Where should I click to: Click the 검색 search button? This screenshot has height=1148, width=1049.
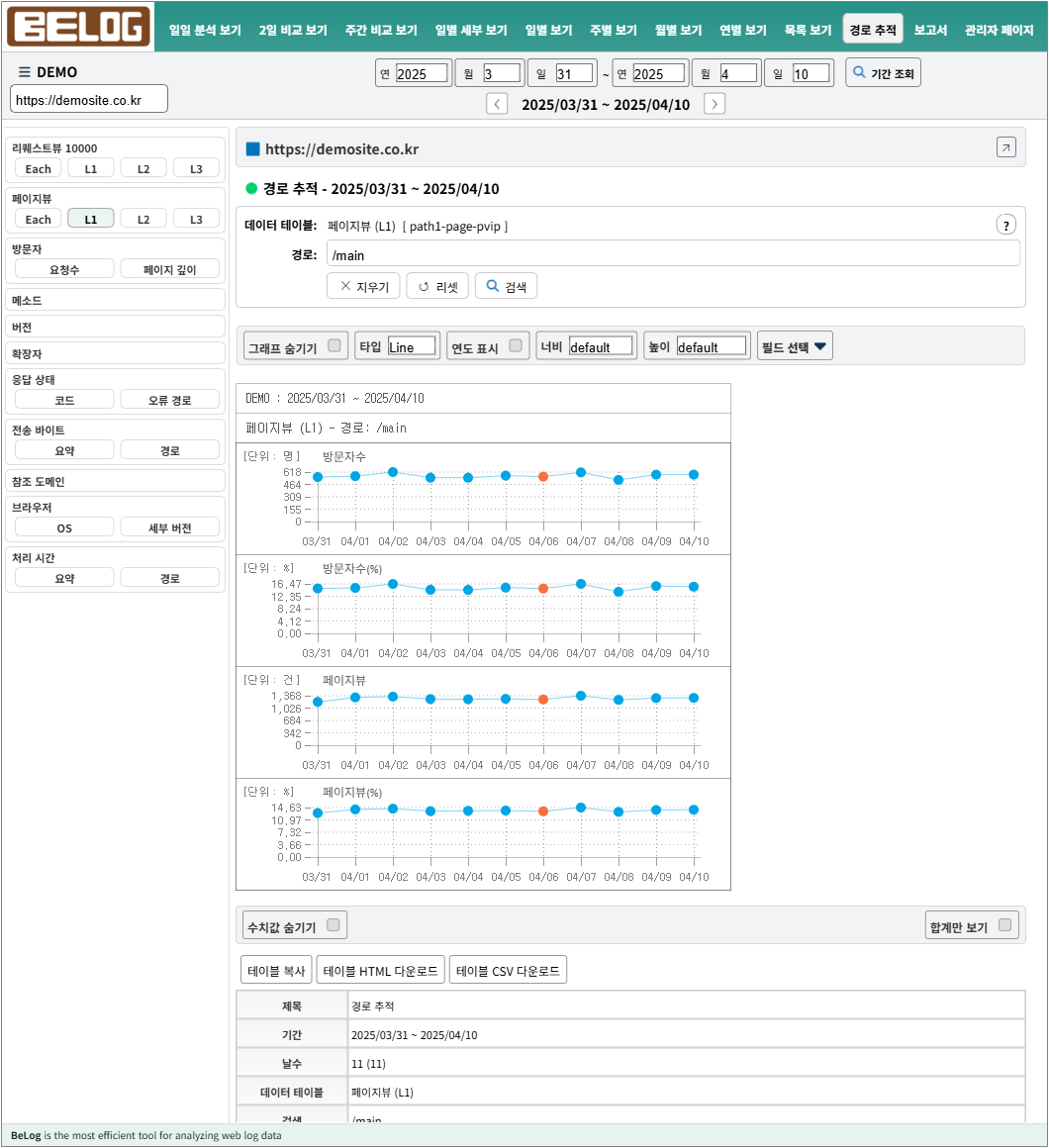pyautogui.click(x=506, y=286)
